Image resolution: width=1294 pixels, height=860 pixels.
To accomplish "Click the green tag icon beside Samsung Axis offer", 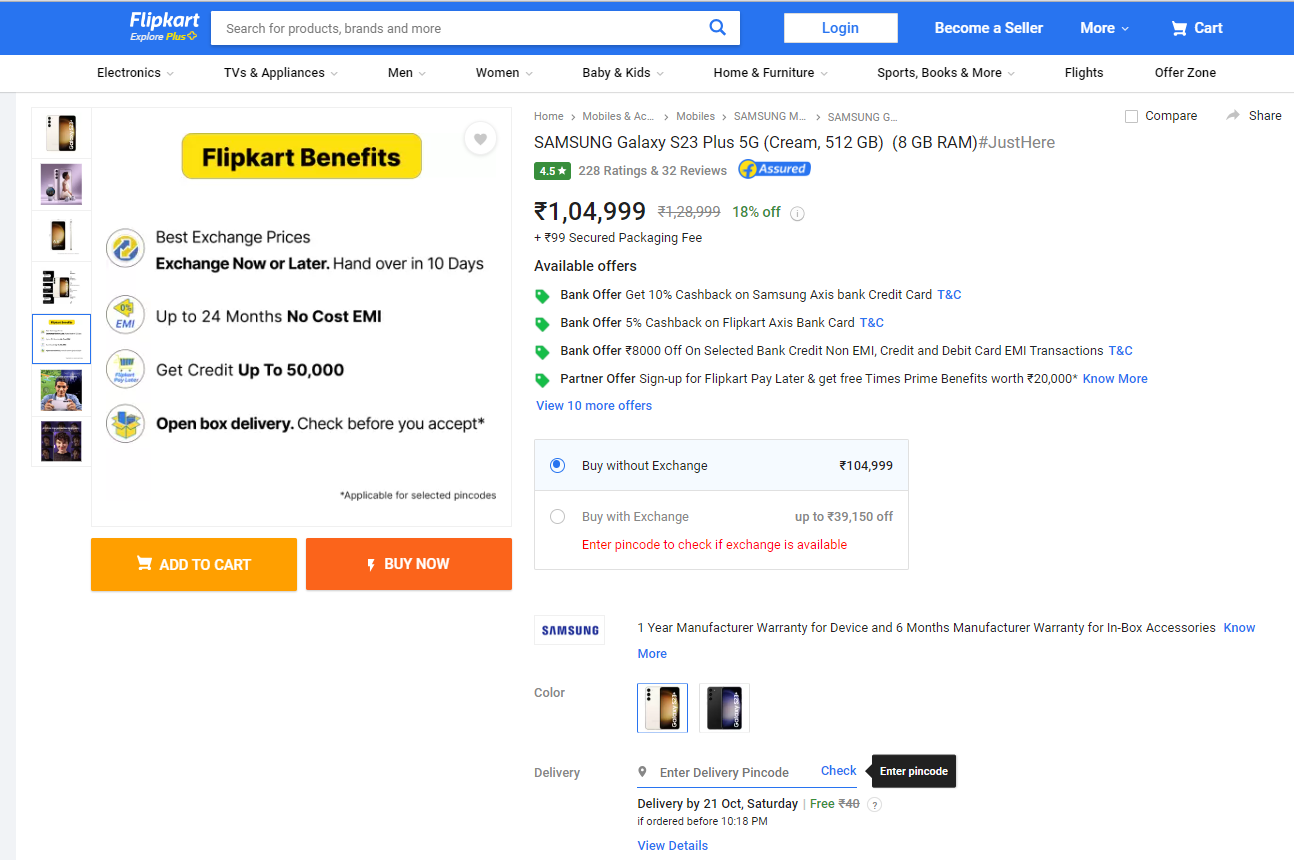I will point(542,296).
